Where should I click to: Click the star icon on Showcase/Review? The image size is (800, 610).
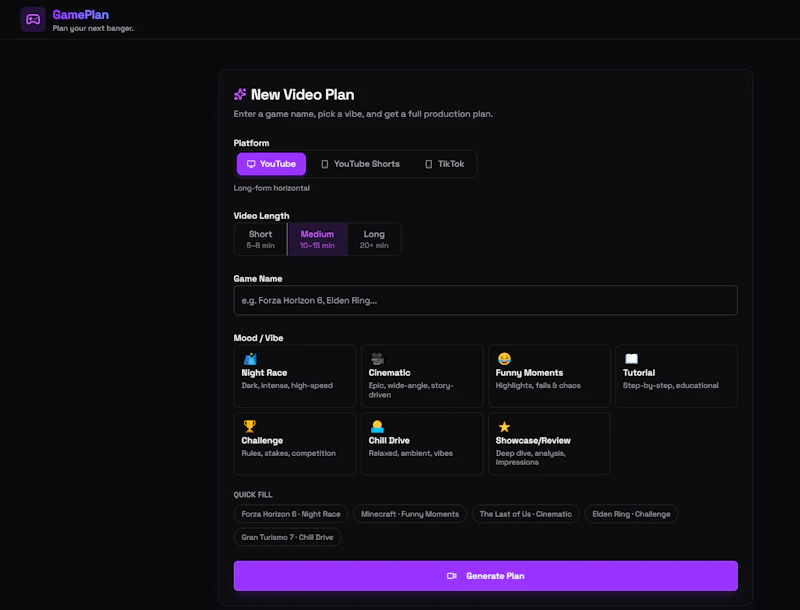504,426
